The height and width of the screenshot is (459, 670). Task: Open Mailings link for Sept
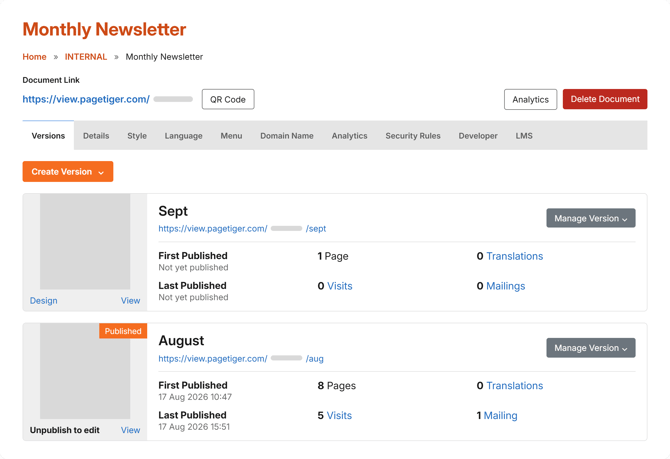[505, 286]
